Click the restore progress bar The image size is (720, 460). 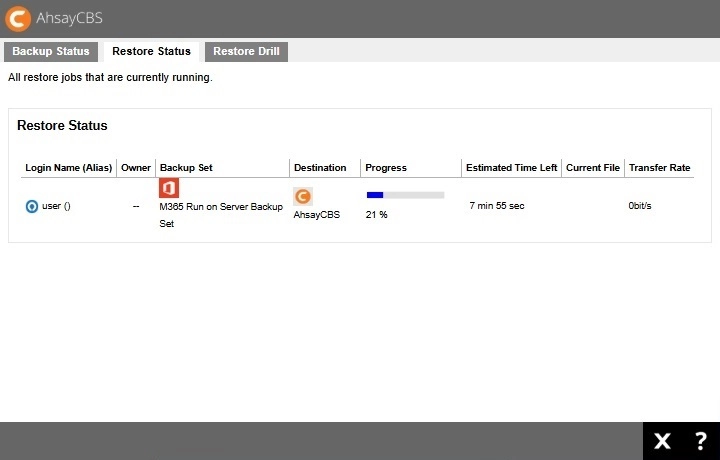[x=405, y=195]
